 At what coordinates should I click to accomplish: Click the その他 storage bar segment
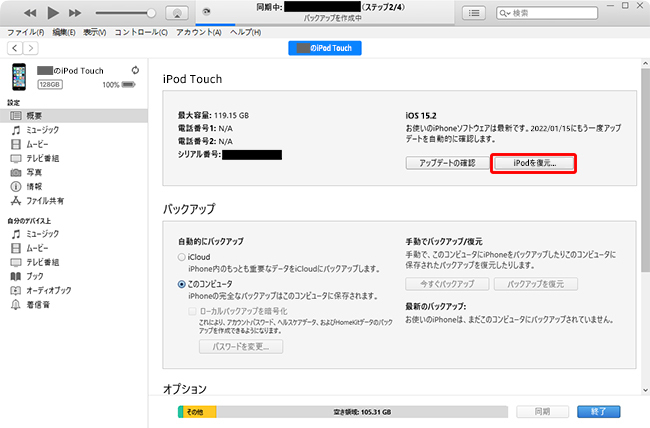pyautogui.click(x=199, y=412)
